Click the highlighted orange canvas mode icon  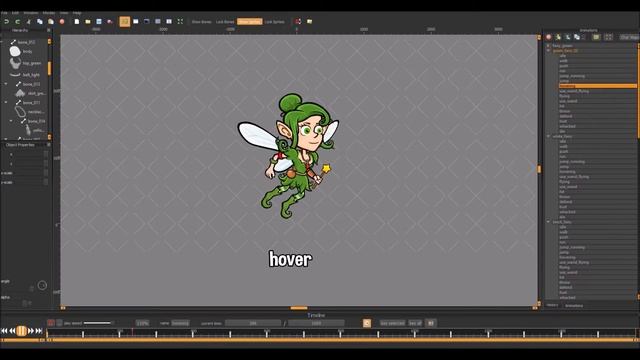click(125, 21)
